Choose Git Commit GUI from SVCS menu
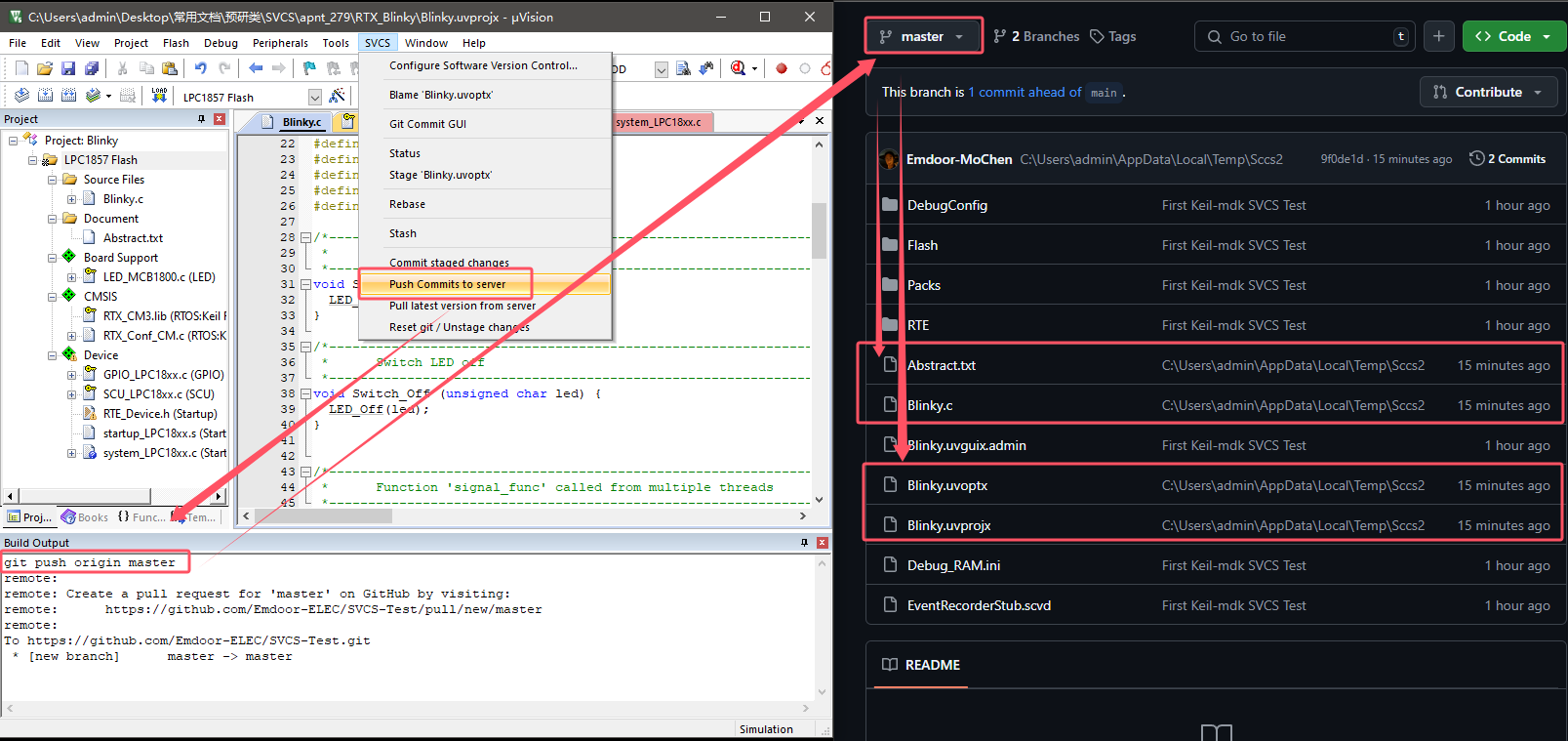1568x741 pixels. coord(427,124)
